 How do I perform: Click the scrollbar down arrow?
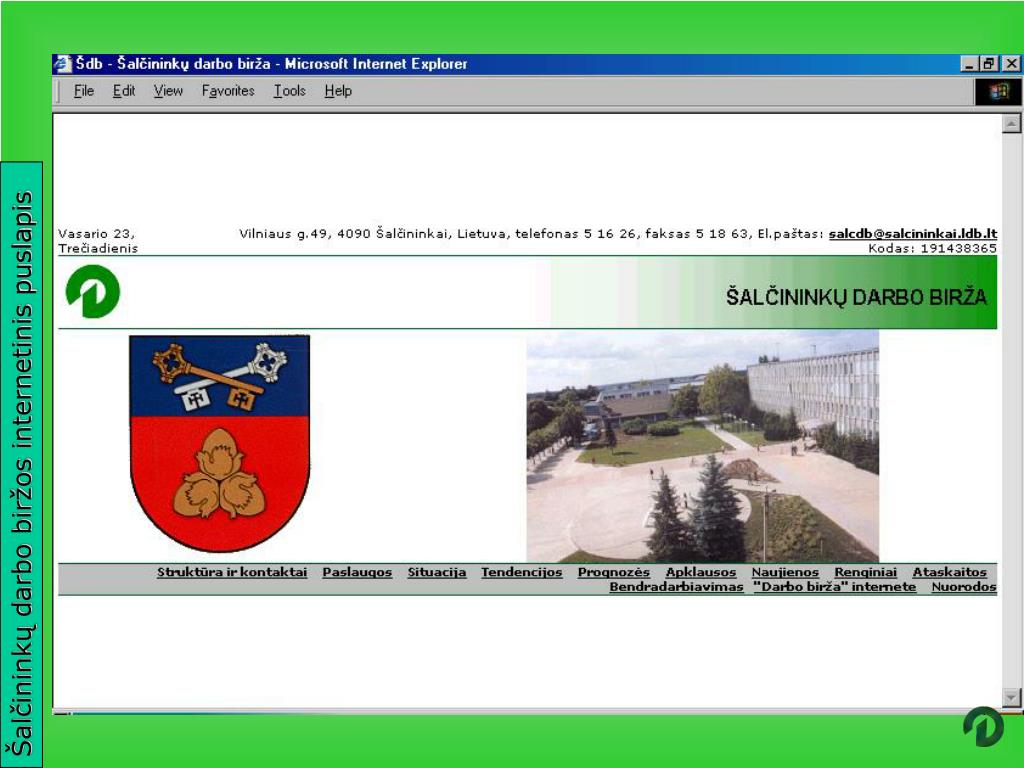[x=1011, y=697]
